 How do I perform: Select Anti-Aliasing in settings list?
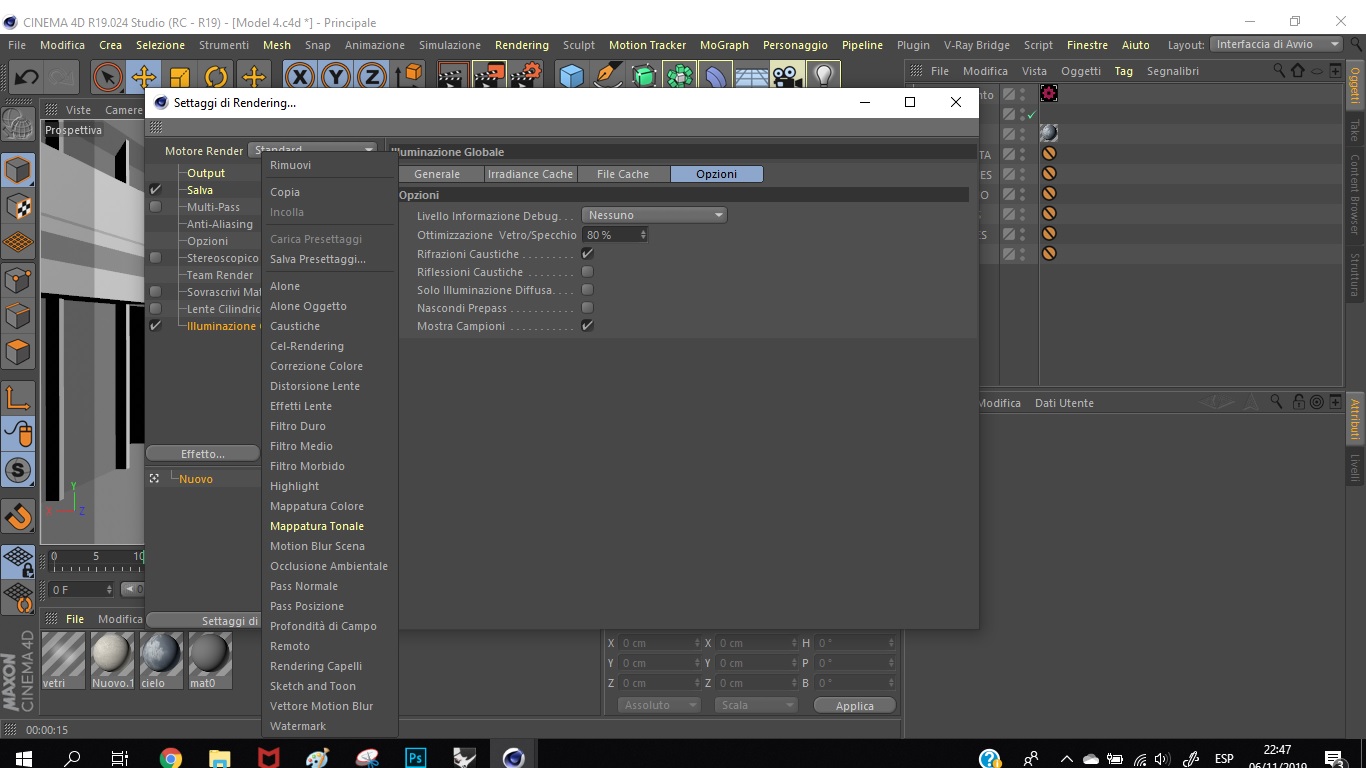click(220, 224)
